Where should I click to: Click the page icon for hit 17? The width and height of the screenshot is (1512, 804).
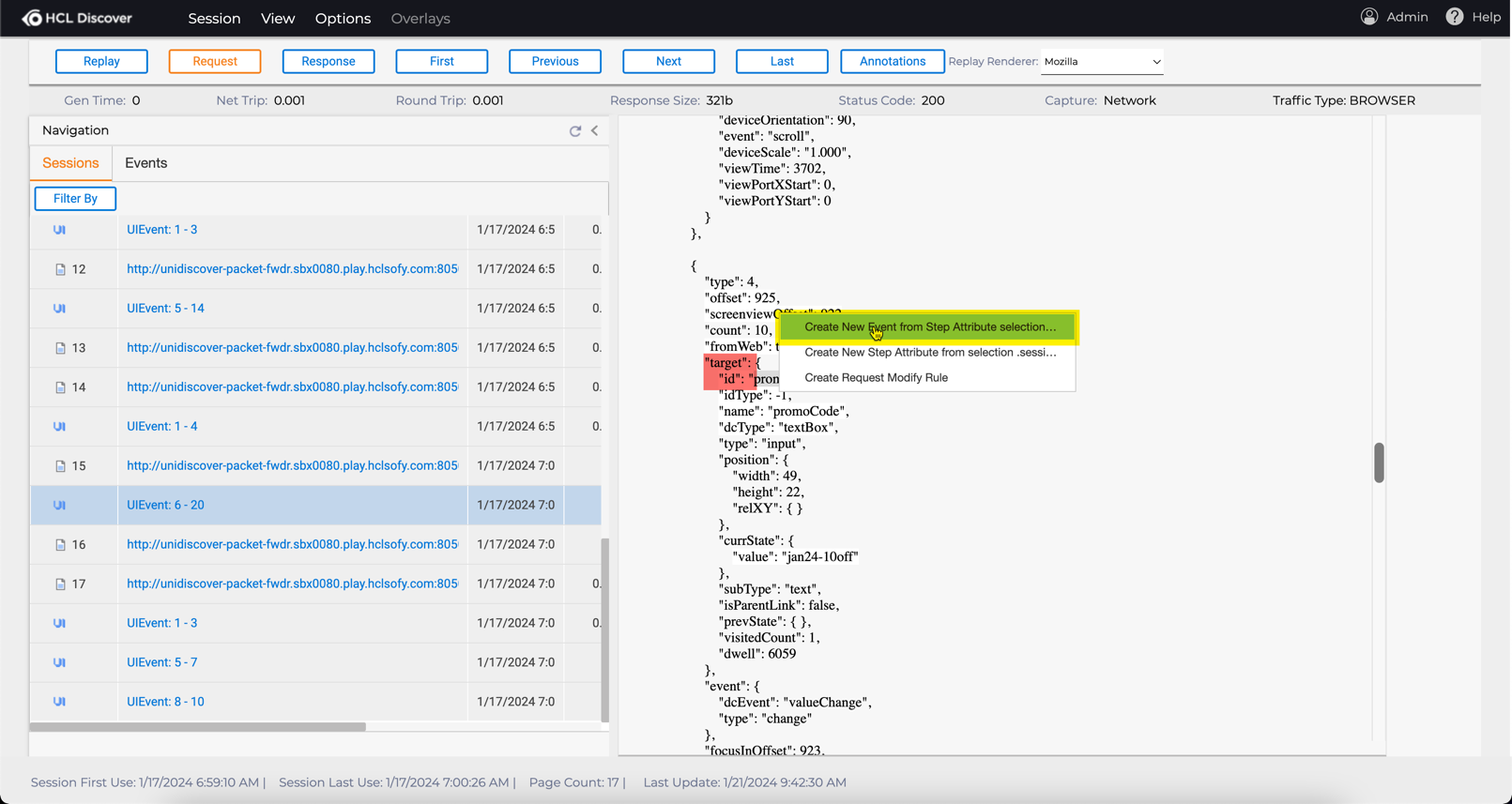point(60,584)
